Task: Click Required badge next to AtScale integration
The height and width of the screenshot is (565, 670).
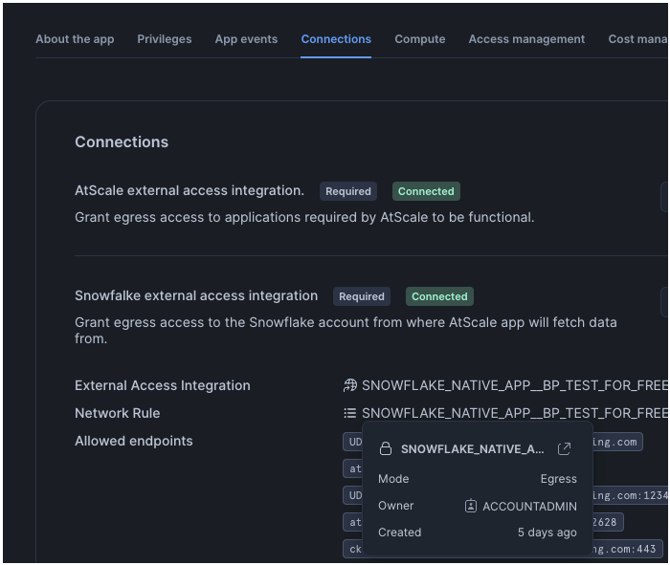Action: pyautogui.click(x=348, y=191)
